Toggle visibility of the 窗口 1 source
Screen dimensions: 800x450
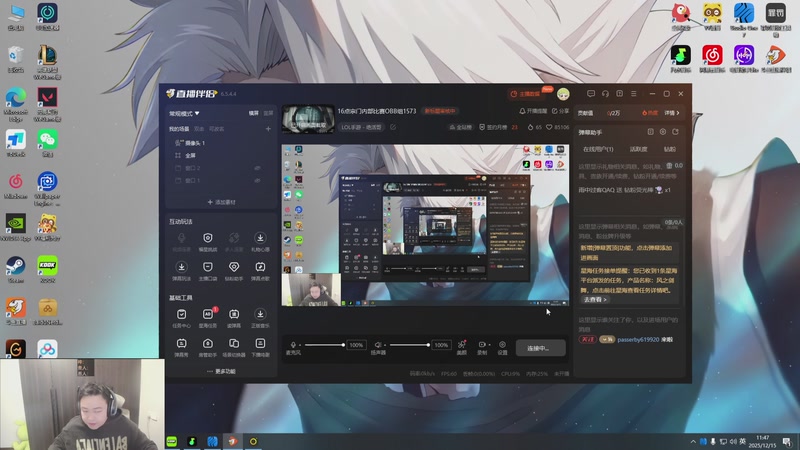tap(258, 180)
